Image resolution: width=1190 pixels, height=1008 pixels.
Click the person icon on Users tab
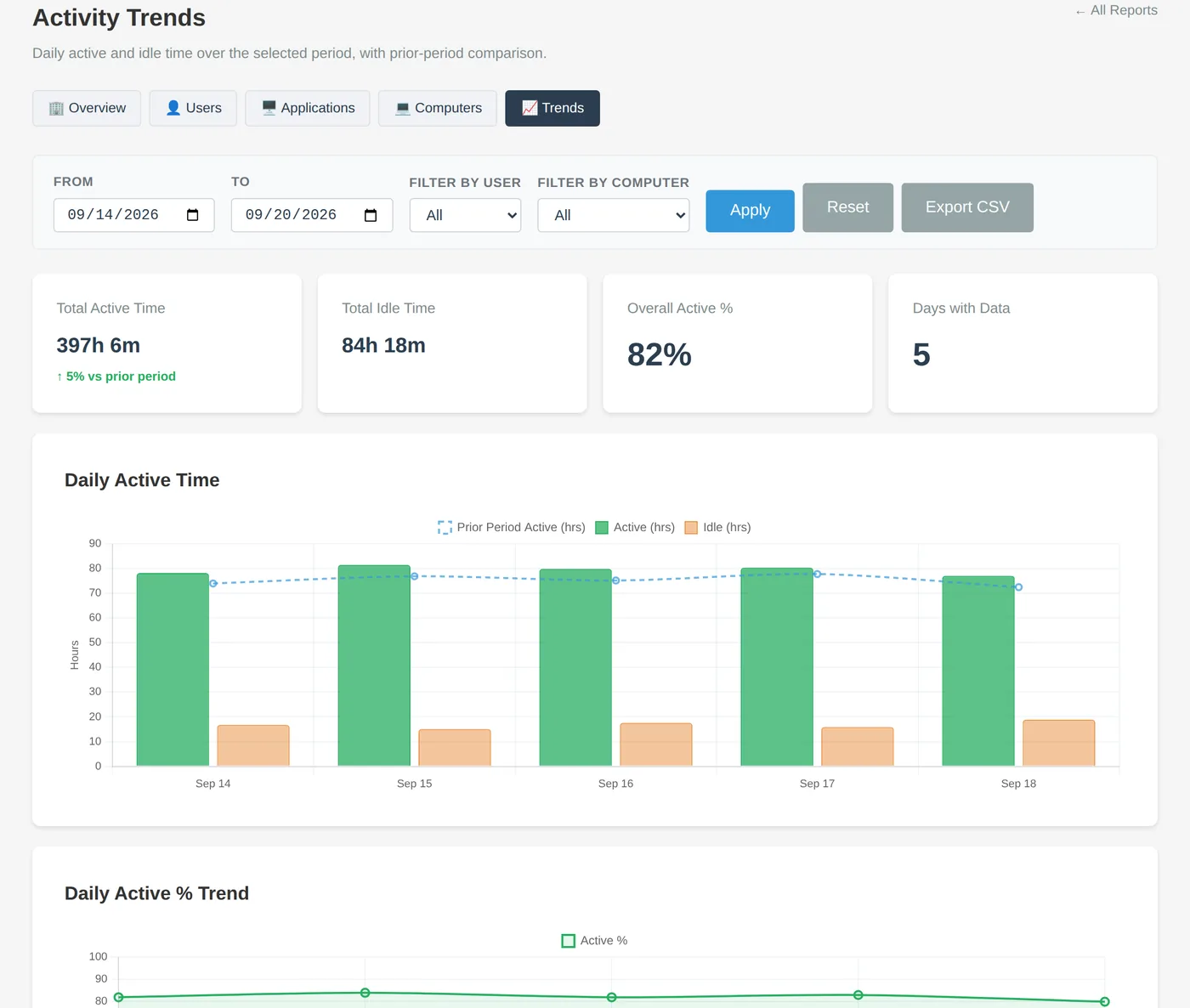tap(173, 108)
